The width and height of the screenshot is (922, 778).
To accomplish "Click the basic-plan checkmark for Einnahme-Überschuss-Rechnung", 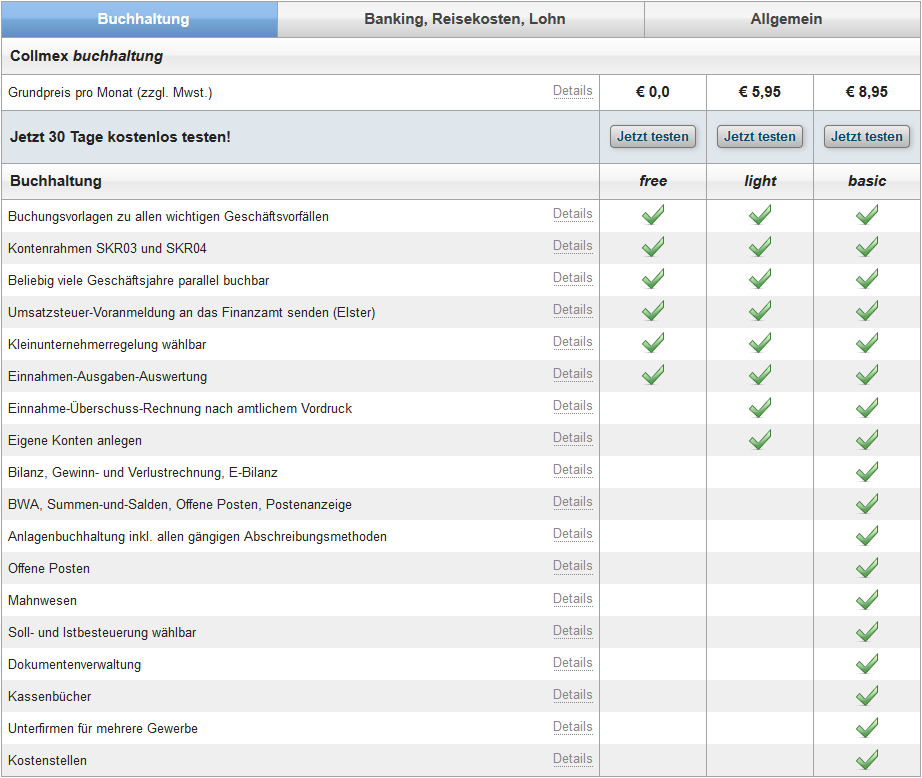I will coord(867,407).
